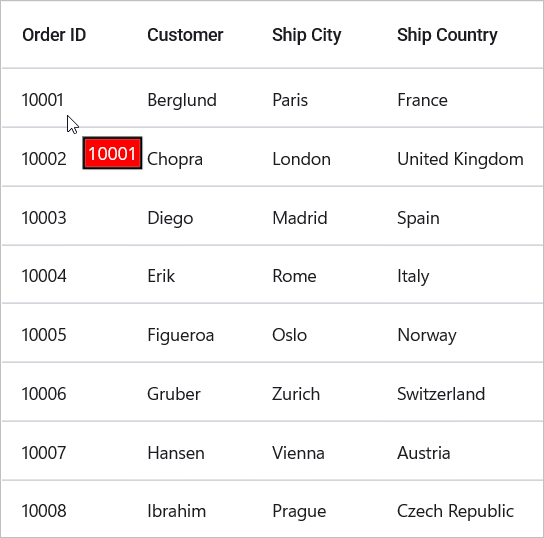Click order 10007 cell
Image resolution: width=544 pixels, height=538 pixels.
point(44,453)
